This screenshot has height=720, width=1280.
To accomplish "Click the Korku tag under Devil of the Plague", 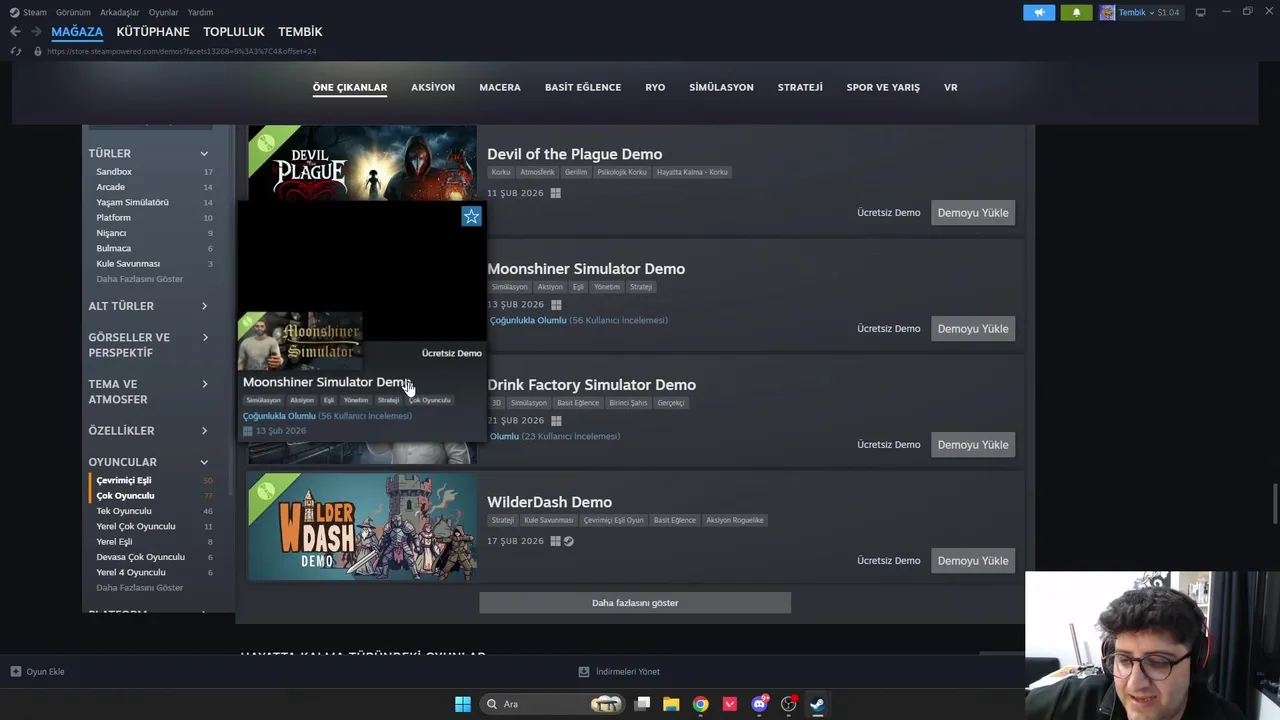I will [501, 172].
